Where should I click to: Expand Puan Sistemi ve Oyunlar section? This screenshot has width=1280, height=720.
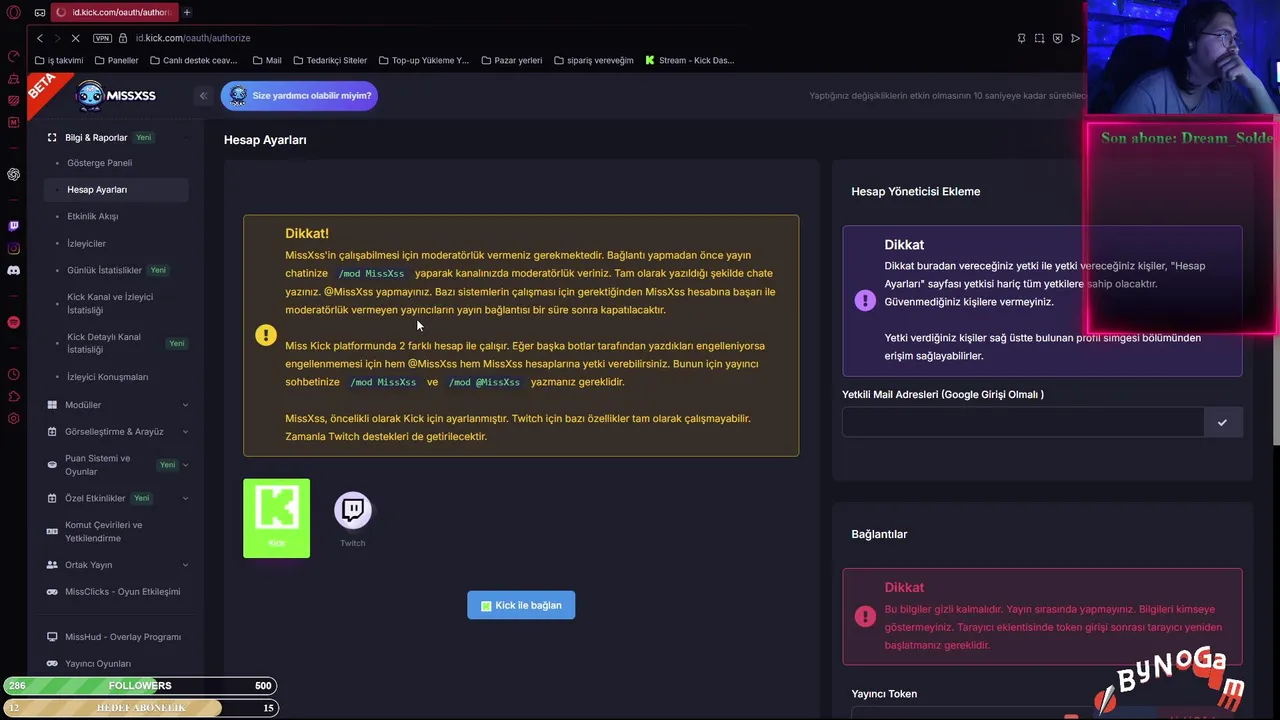[119, 465]
